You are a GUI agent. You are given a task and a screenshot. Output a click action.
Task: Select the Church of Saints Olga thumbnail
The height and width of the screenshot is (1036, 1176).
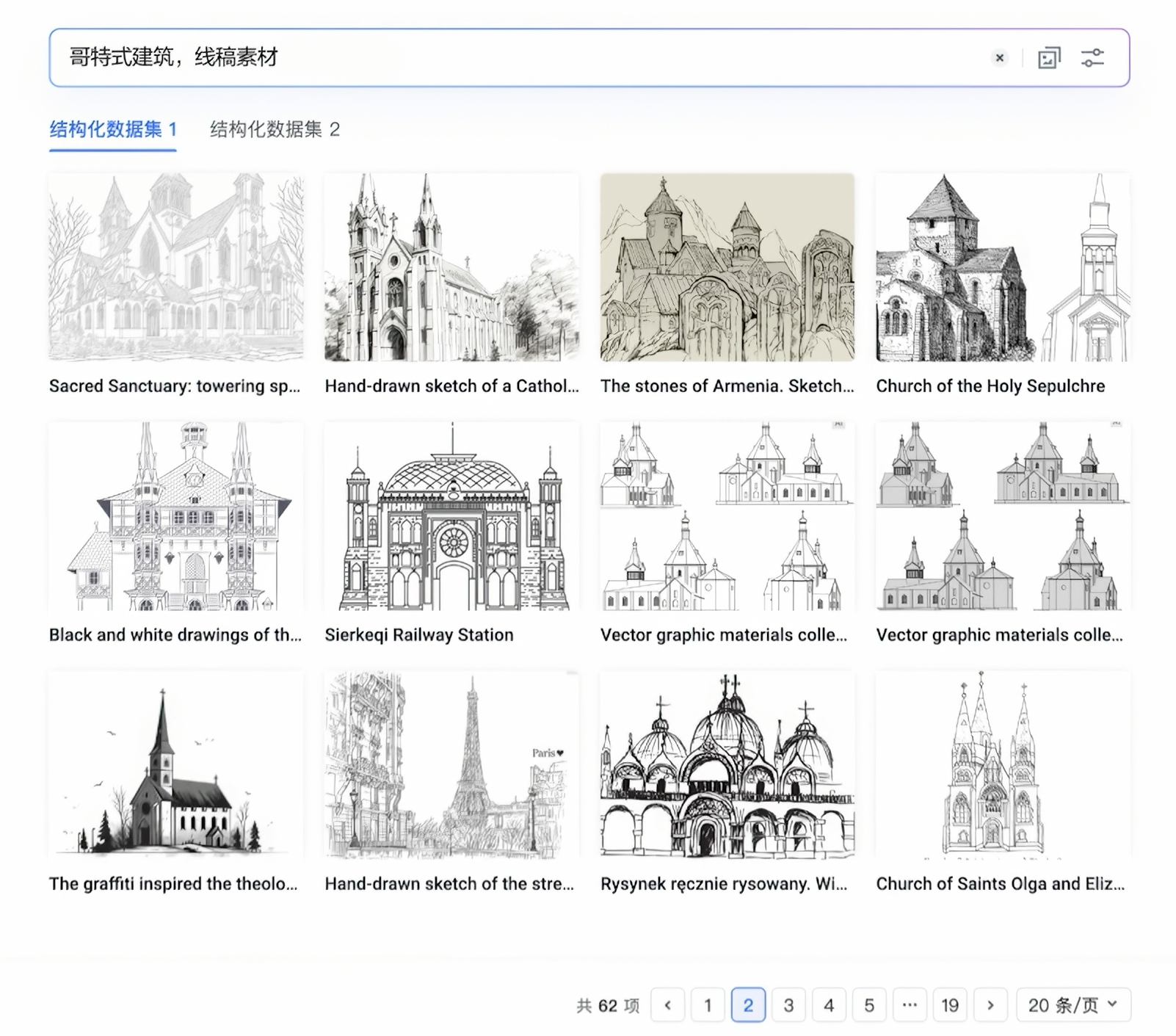pos(1003,764)
